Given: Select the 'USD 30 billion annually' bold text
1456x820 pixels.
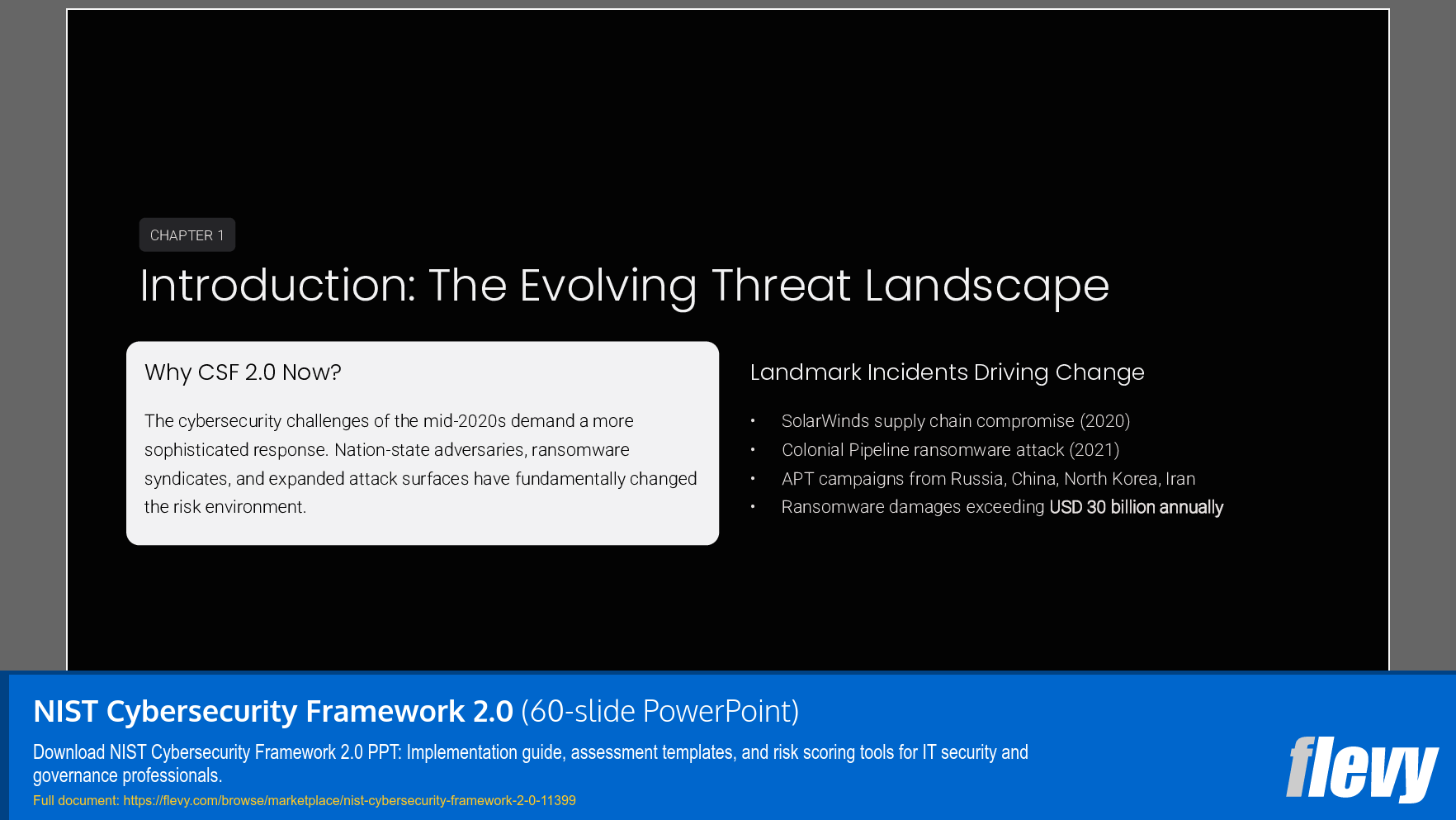Looking at the screenshot, I should pos(1136,507).
